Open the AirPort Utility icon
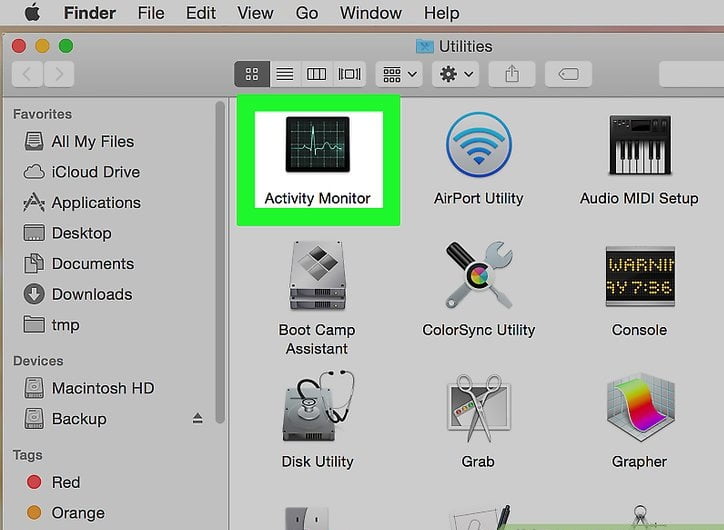The image size is (724, 530). tap(479, 145)
